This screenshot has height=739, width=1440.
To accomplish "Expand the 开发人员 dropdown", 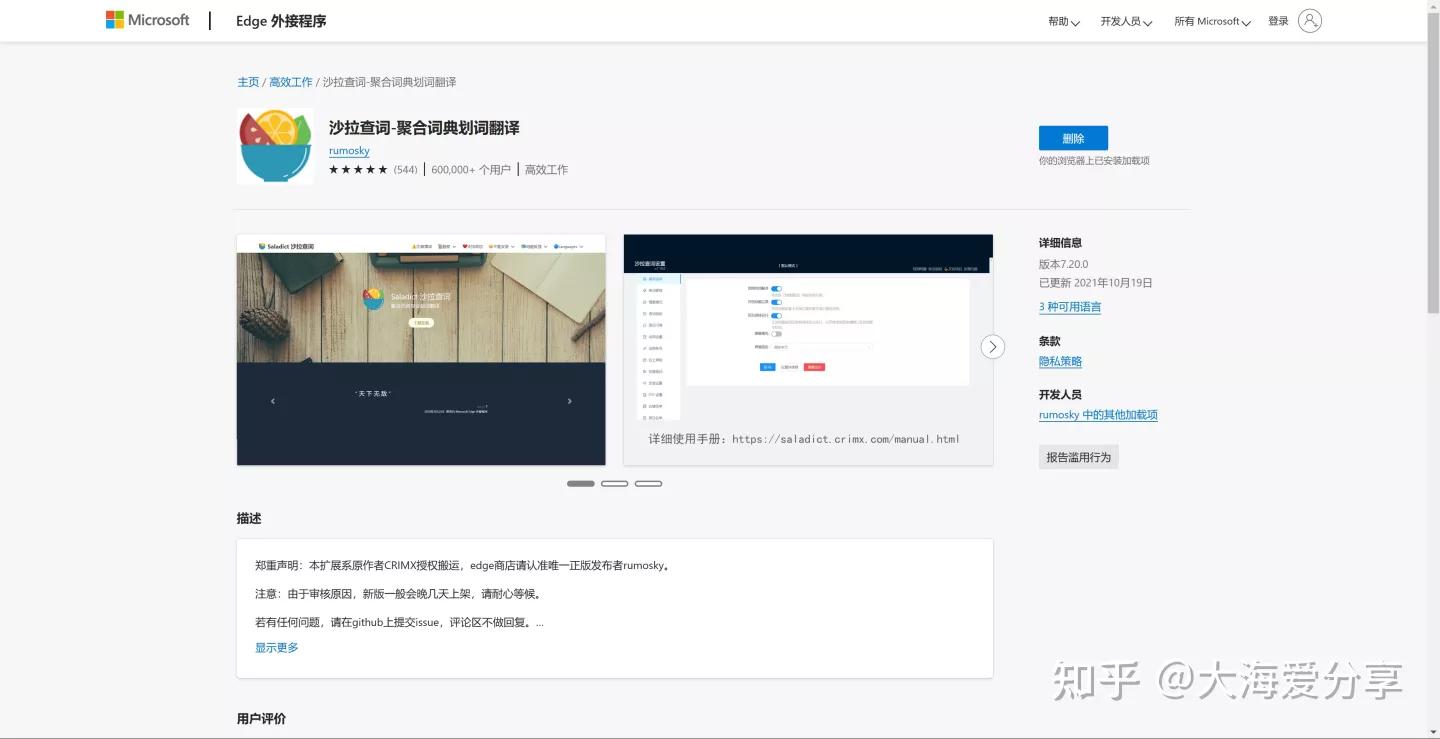I will pos(1124,20).
